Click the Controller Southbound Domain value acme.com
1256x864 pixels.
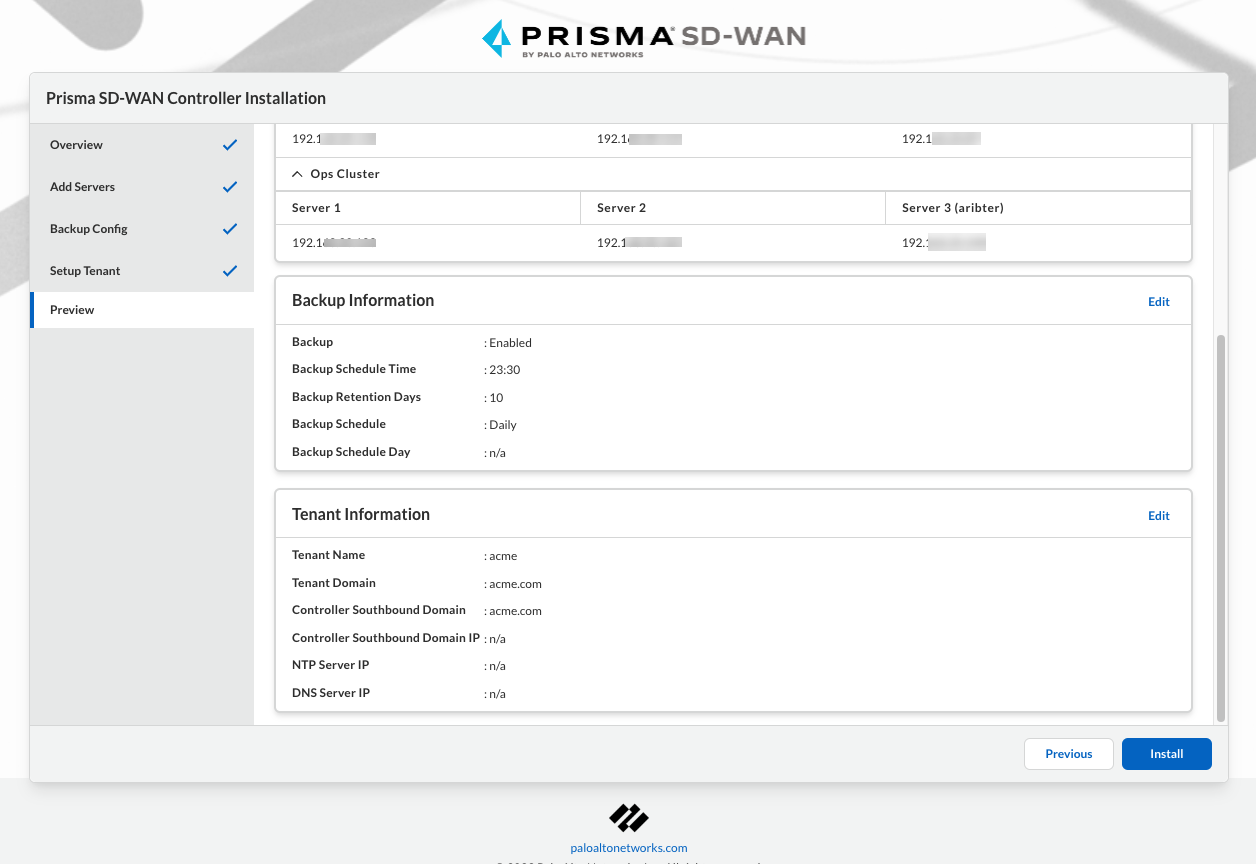515,611
